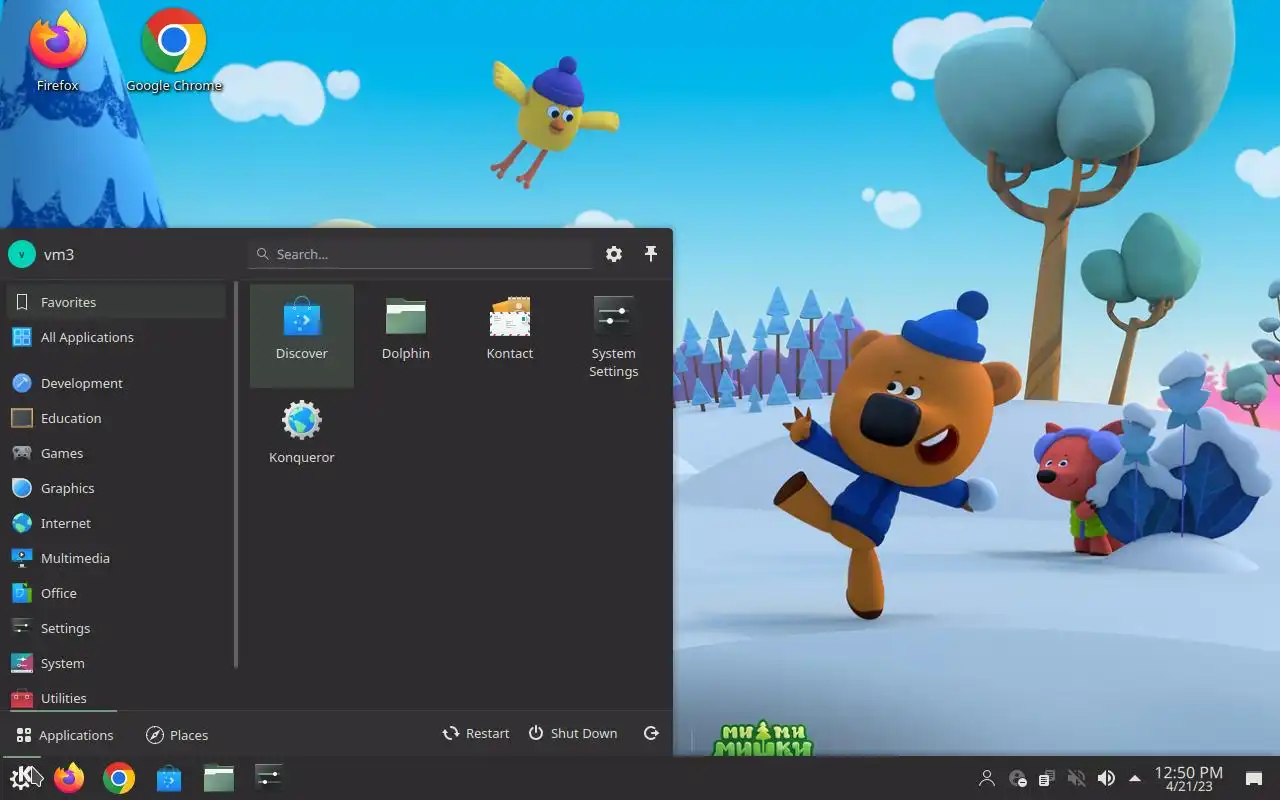Click the show desktop tray button
This screenshot has height=800, width=1280.
[x=1253, y=779]
